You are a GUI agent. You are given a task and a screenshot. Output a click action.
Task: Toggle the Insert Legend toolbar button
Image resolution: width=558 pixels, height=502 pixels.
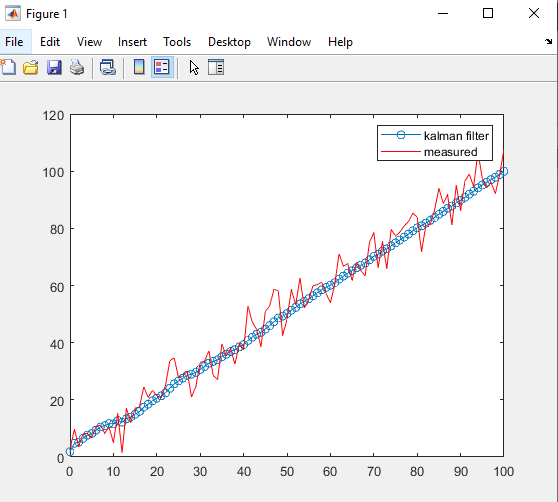(162, 67)
